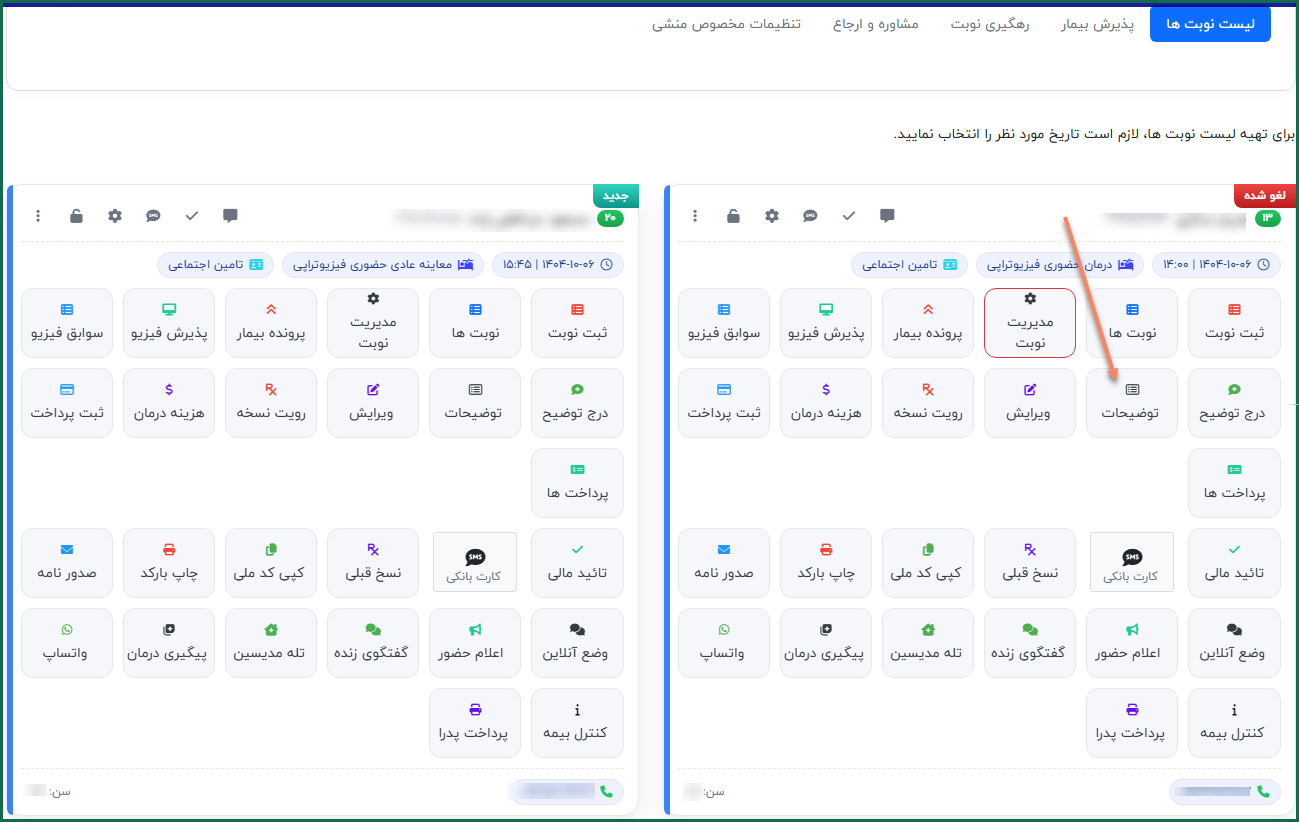Viewport: 1299px width, 822px height.
Task: Open three-dots menu in the "جدید" card header
Action: point(38,216)
